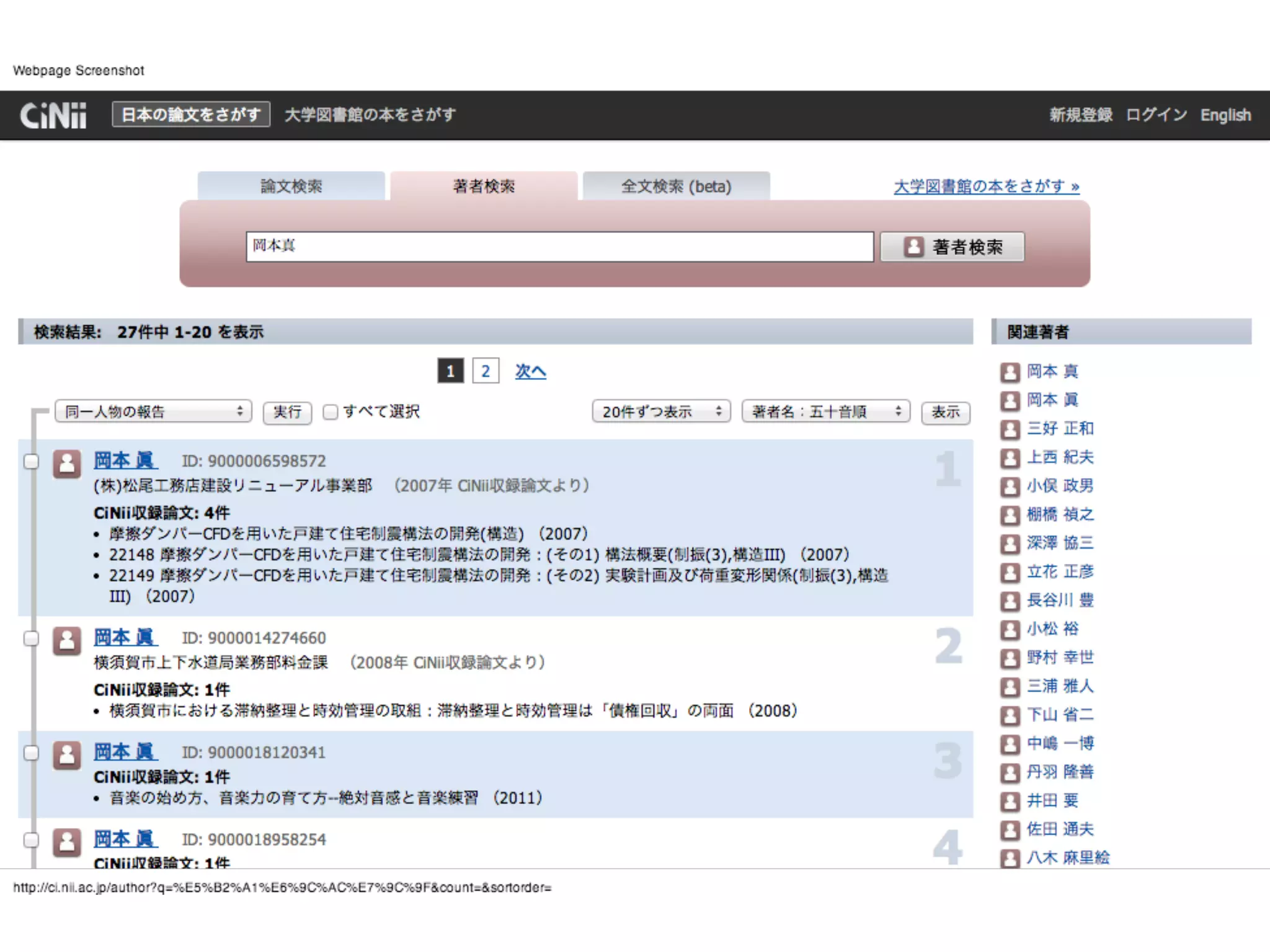The image size is (1270, 952).
Task: Click author icon next to ID 9000006598572
Action: 67,464
